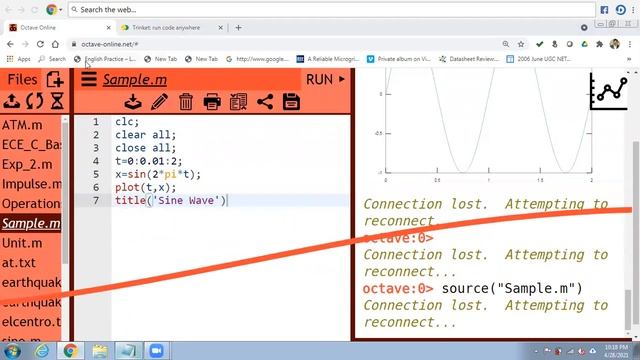This screenshot has height=360, width=640.
Task: Click the console panel scrollbar
Action: point(629,309)
